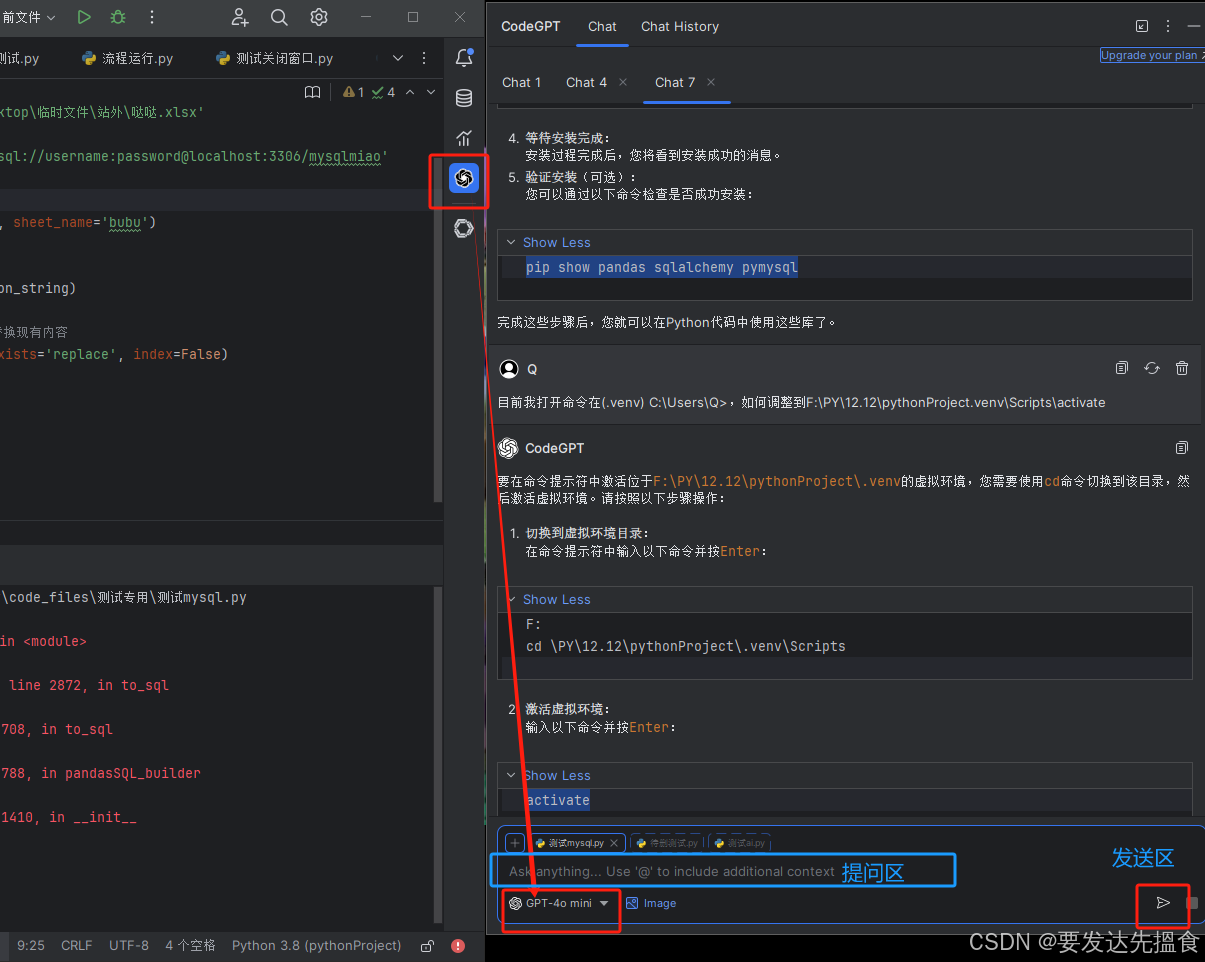Show hidden editor tabs chevron
1205x962 pixels.
[398, 58]
